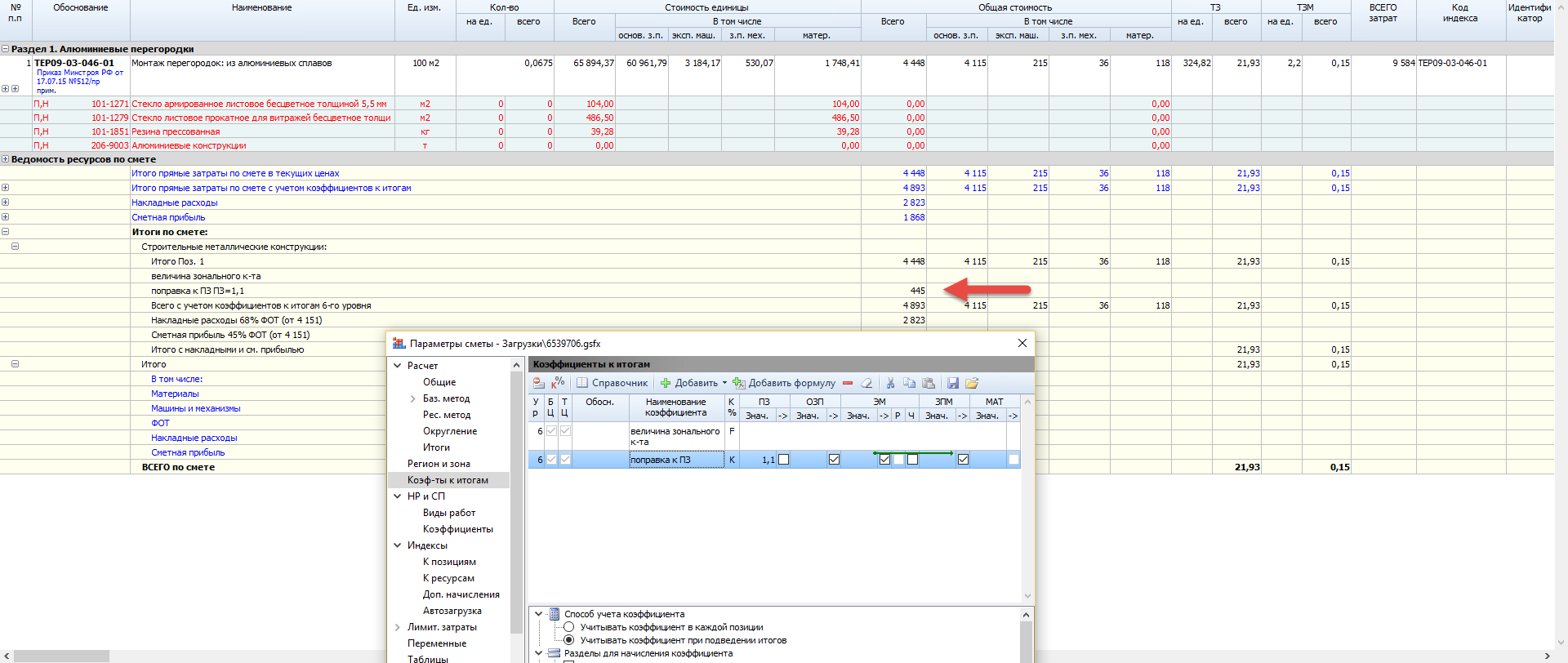The width and height of the screenshot is (1568, 663).
Task: Open coefficients file via the folder icon
Action: point(971,383)
